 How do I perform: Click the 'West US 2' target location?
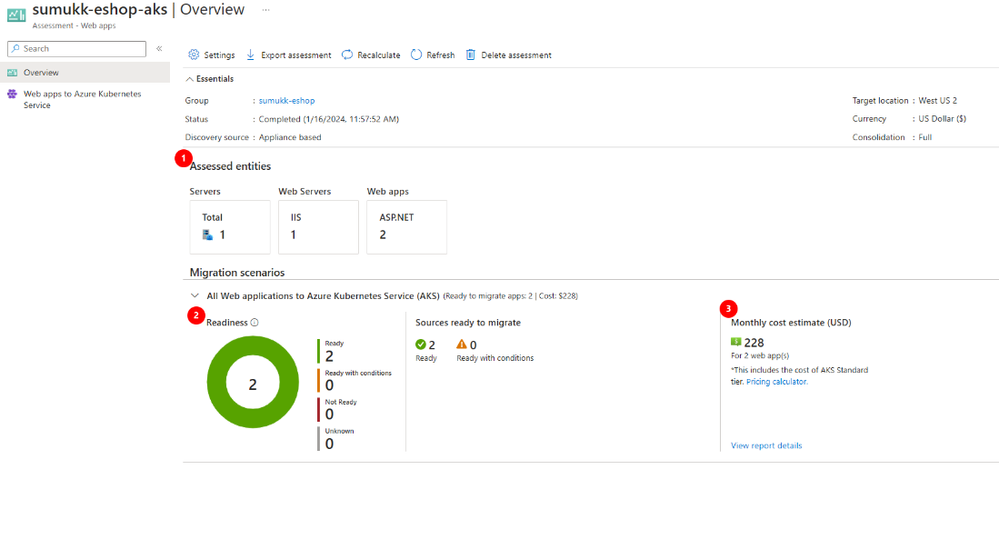point(937,101)
